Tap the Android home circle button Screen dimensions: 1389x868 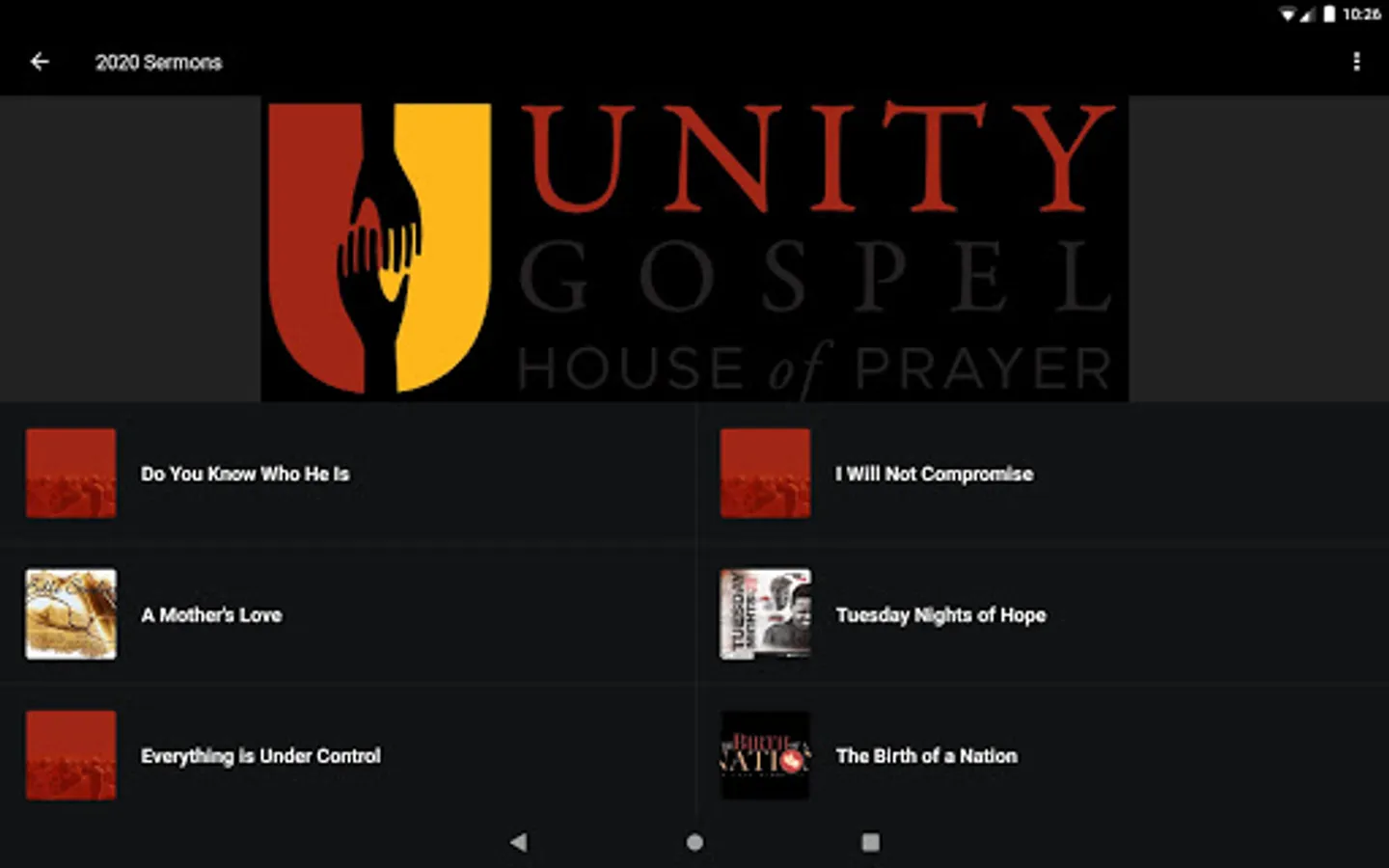point(694,842)
